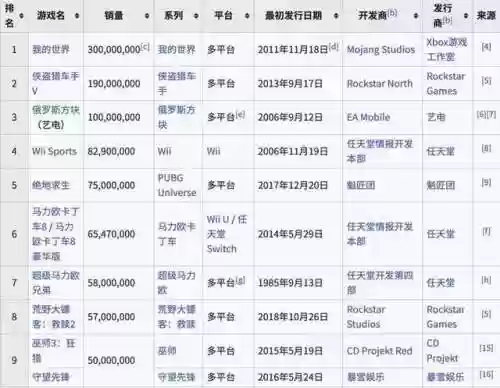500x388 pixels.
Task: Click the 来源 column header
Action: tap(486, 15)
